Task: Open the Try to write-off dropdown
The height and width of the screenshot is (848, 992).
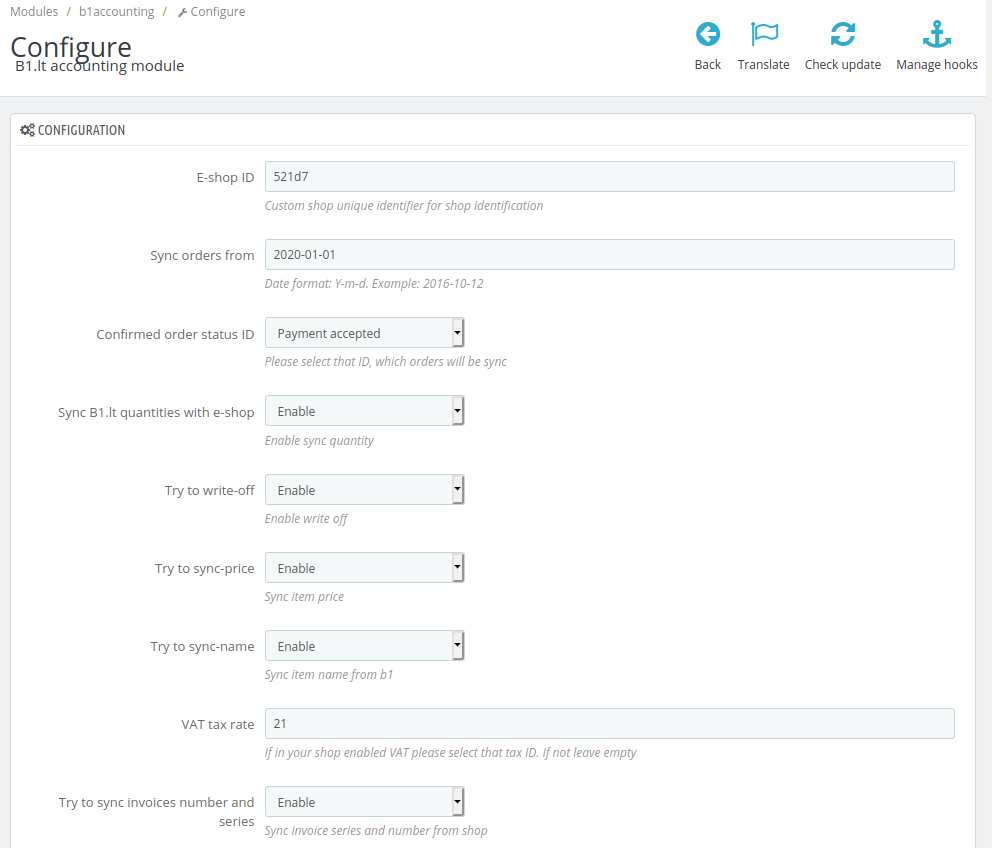Action: coord(364,490)
